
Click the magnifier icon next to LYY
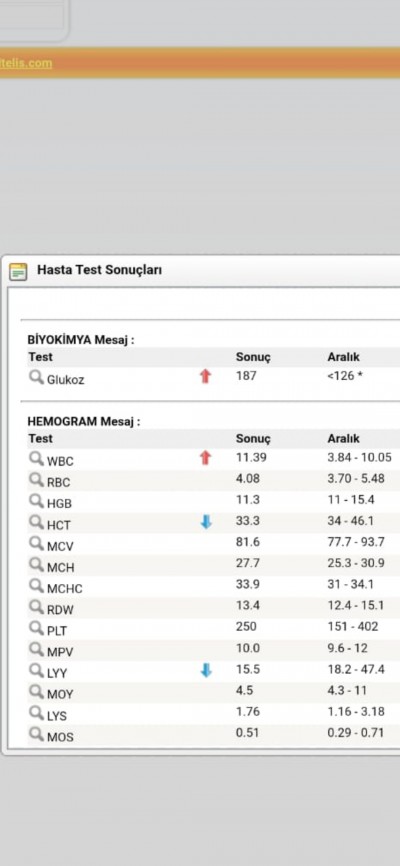pyautogui.click(x=36, y=670)
